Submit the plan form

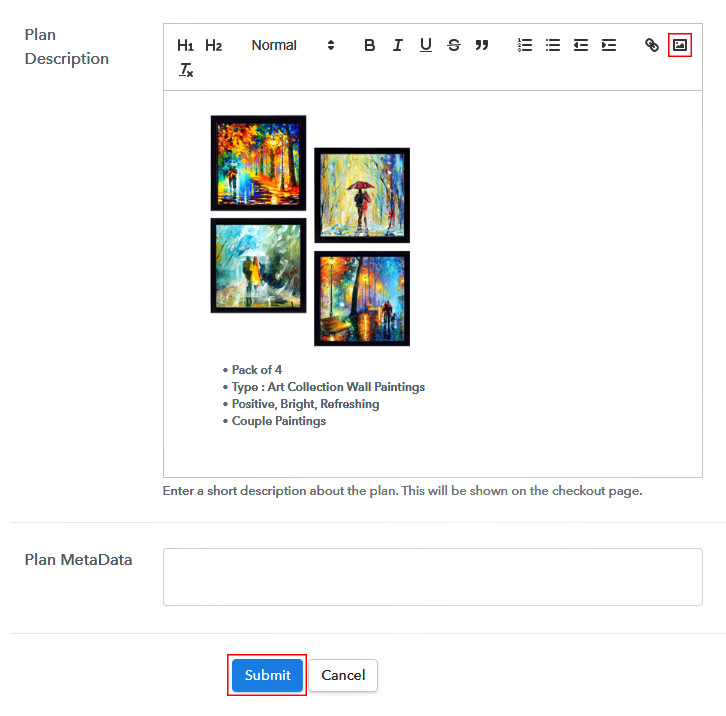click(267, 675)
